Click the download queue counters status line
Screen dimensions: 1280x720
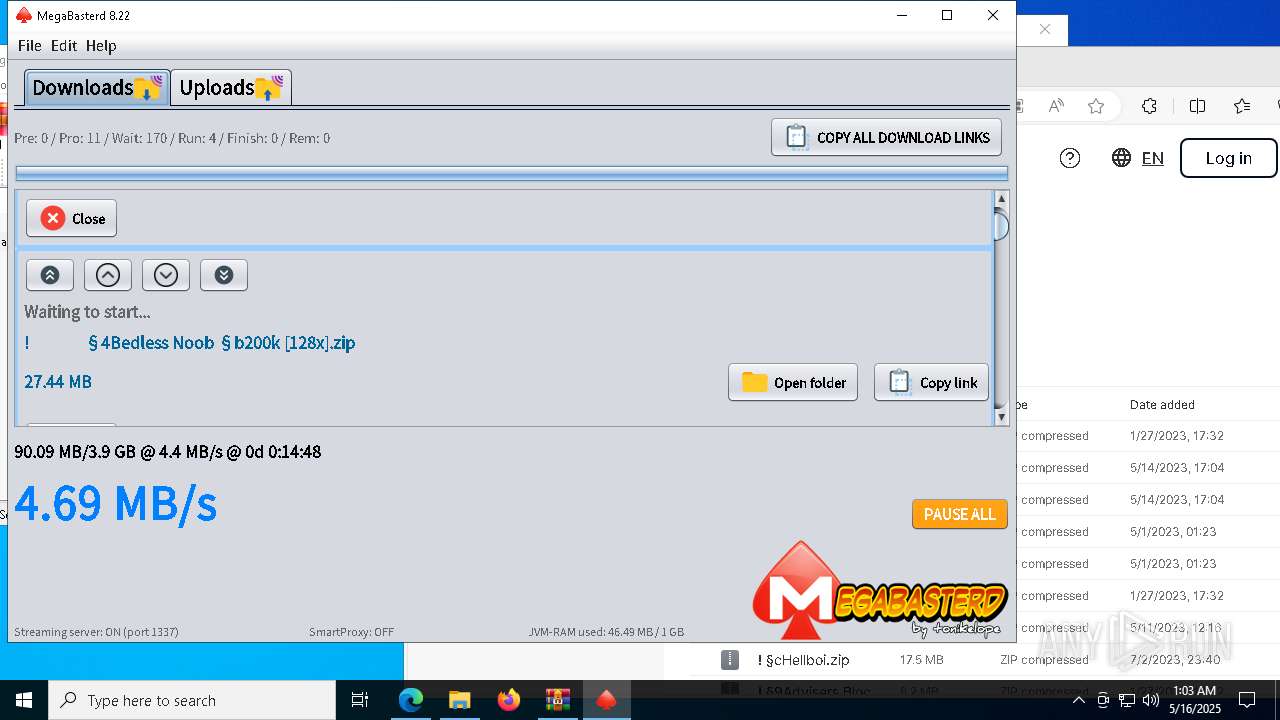click(172, 138)
